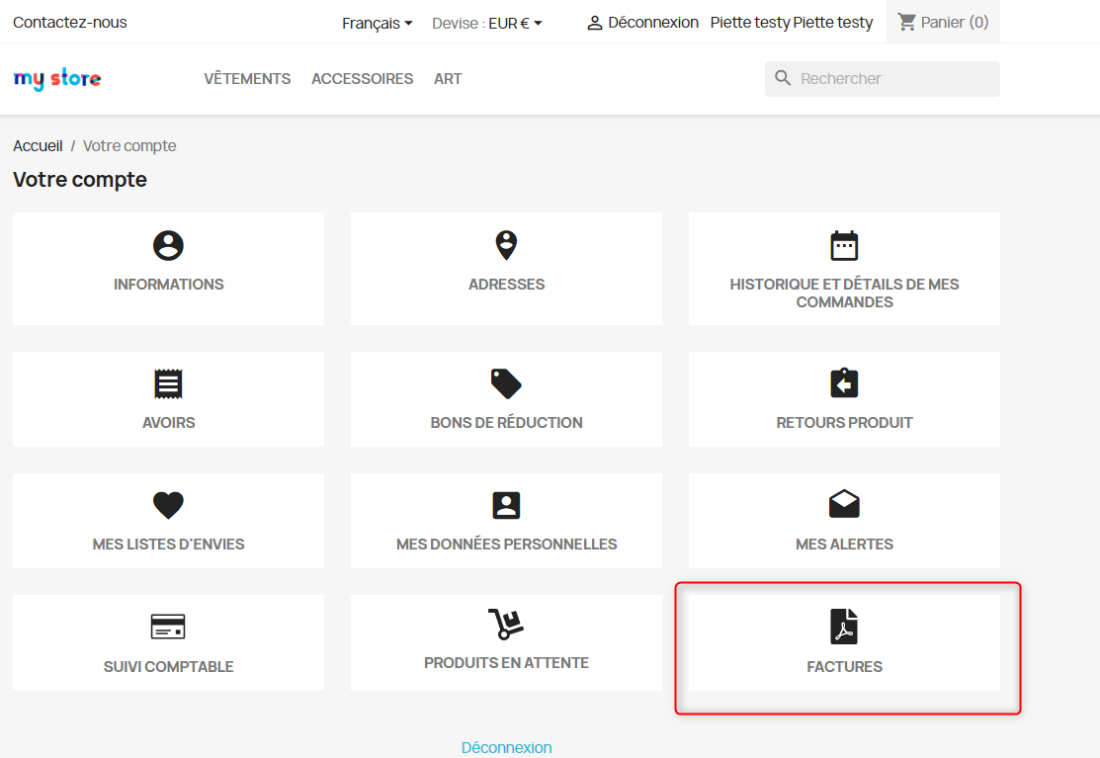The height and width of the screenshot is (758, 1100).
Task: Click the Rechercher search field
Action: coord(882,79)
